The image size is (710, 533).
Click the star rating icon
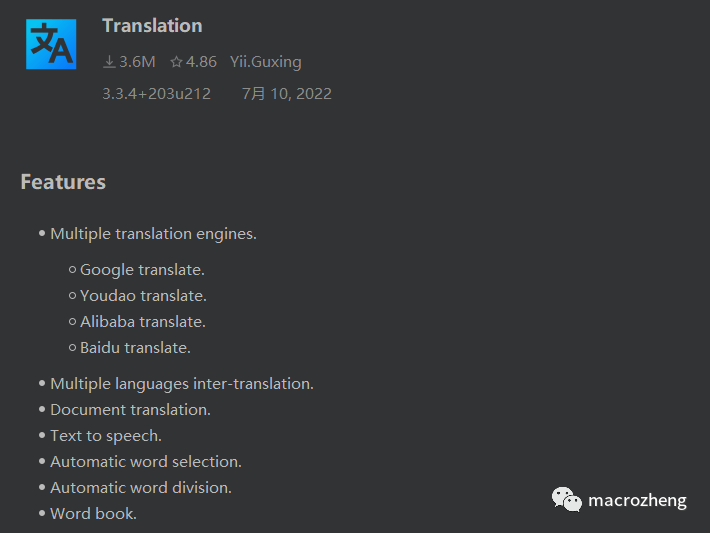pos(176,62)
